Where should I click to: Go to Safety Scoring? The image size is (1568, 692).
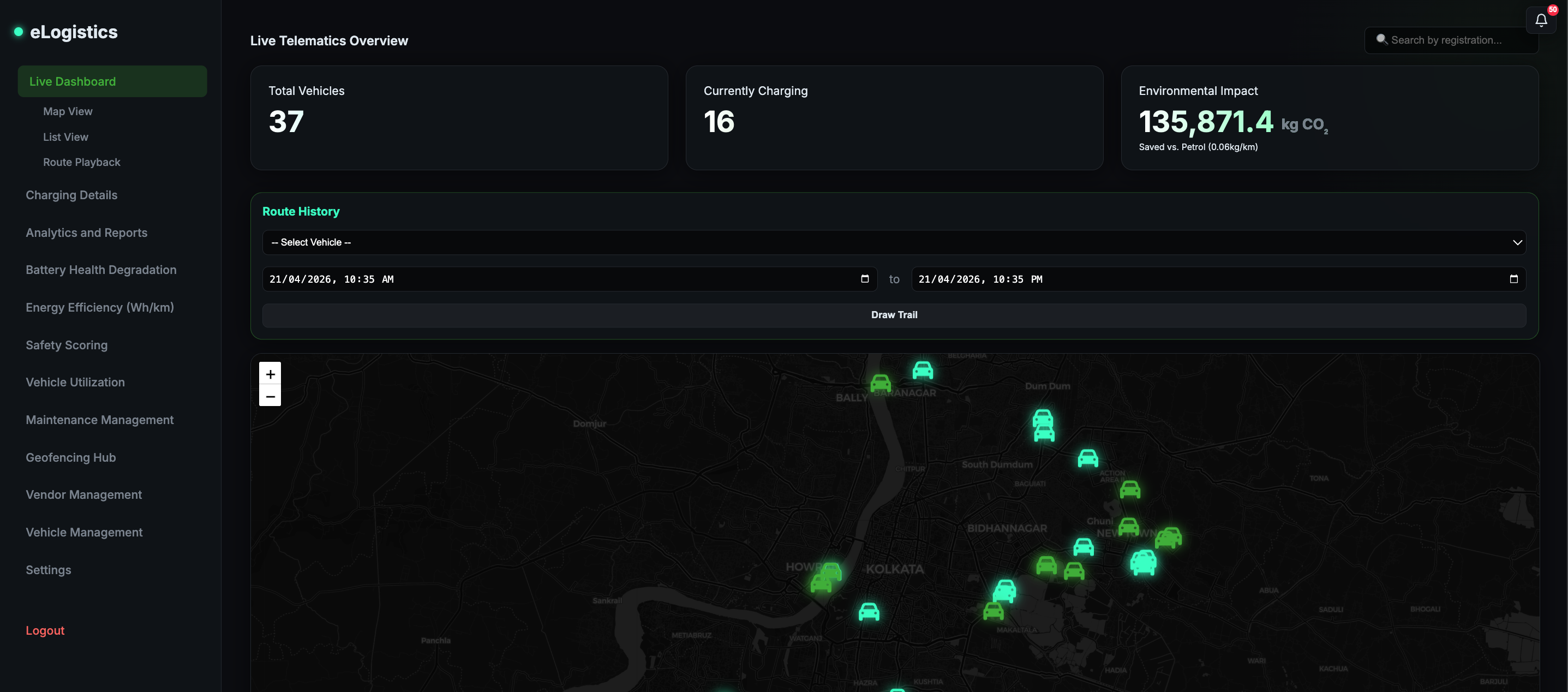[67, 345]
